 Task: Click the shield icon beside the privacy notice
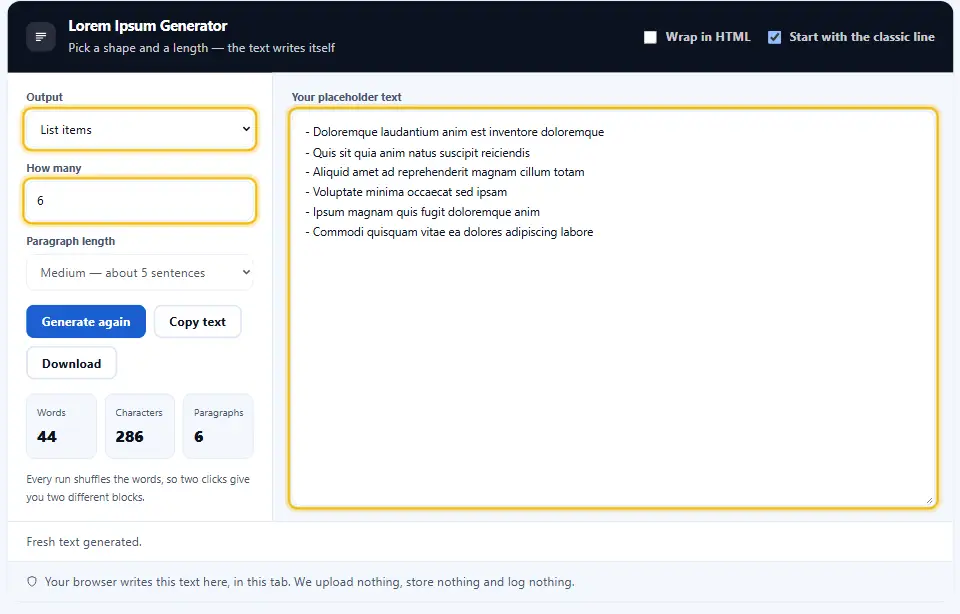[x=32, y=582]
